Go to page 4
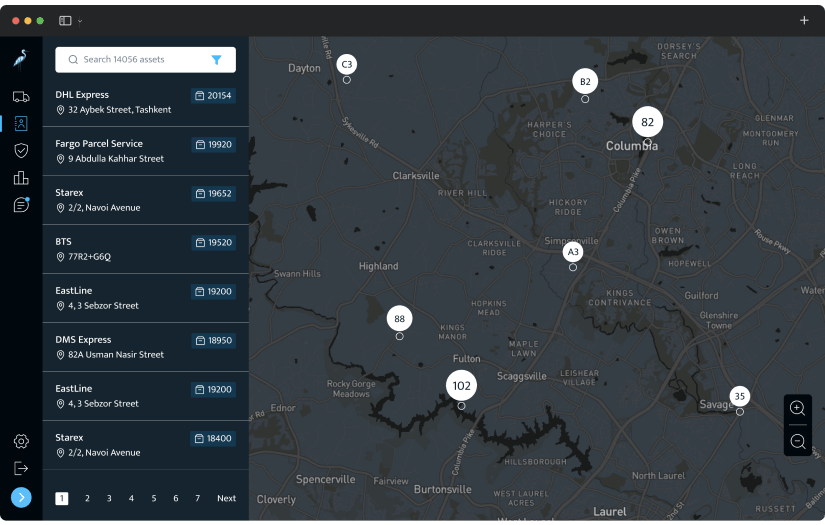 131,498
